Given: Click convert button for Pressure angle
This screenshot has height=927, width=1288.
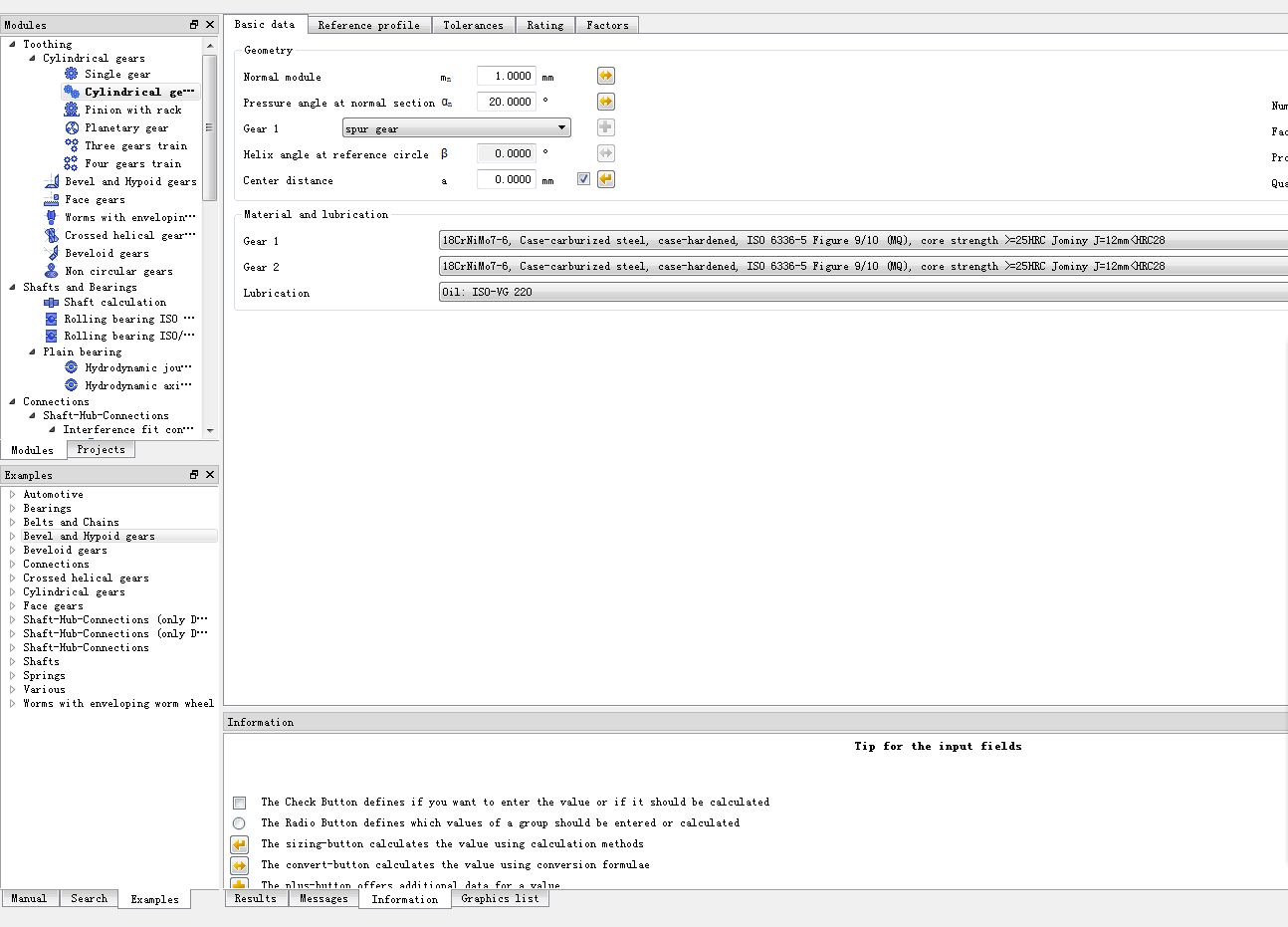Looking at the screenshot, I should point(605,102).
